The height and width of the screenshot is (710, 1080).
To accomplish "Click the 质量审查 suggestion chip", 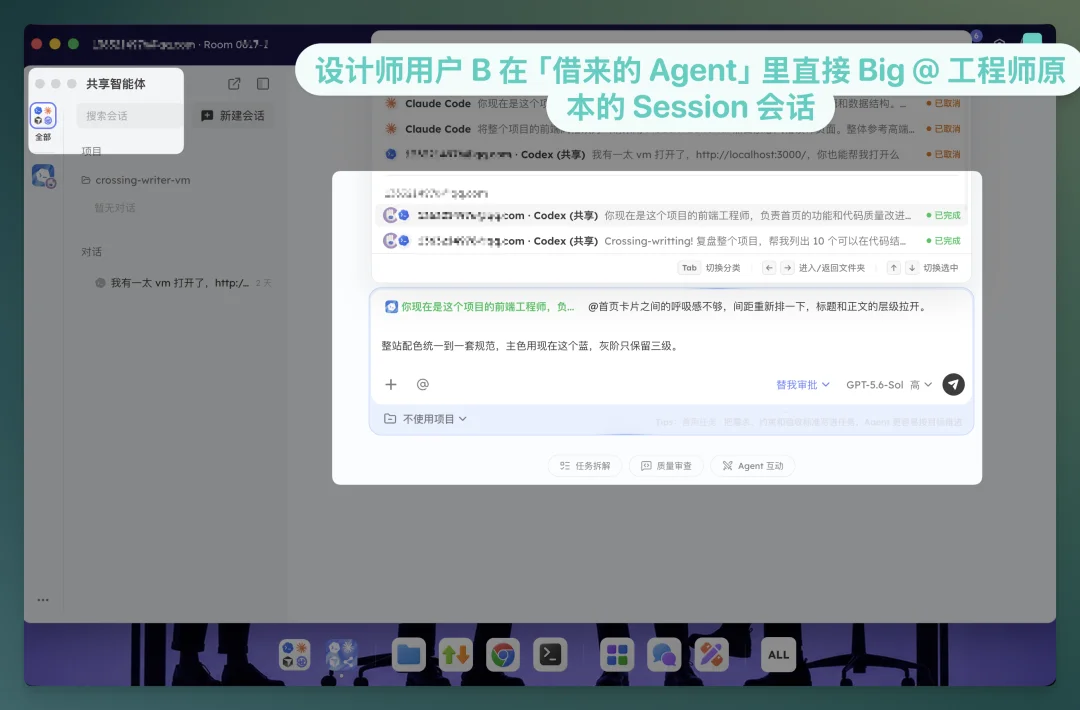I will pyautogui.click(x=666, y=466).
